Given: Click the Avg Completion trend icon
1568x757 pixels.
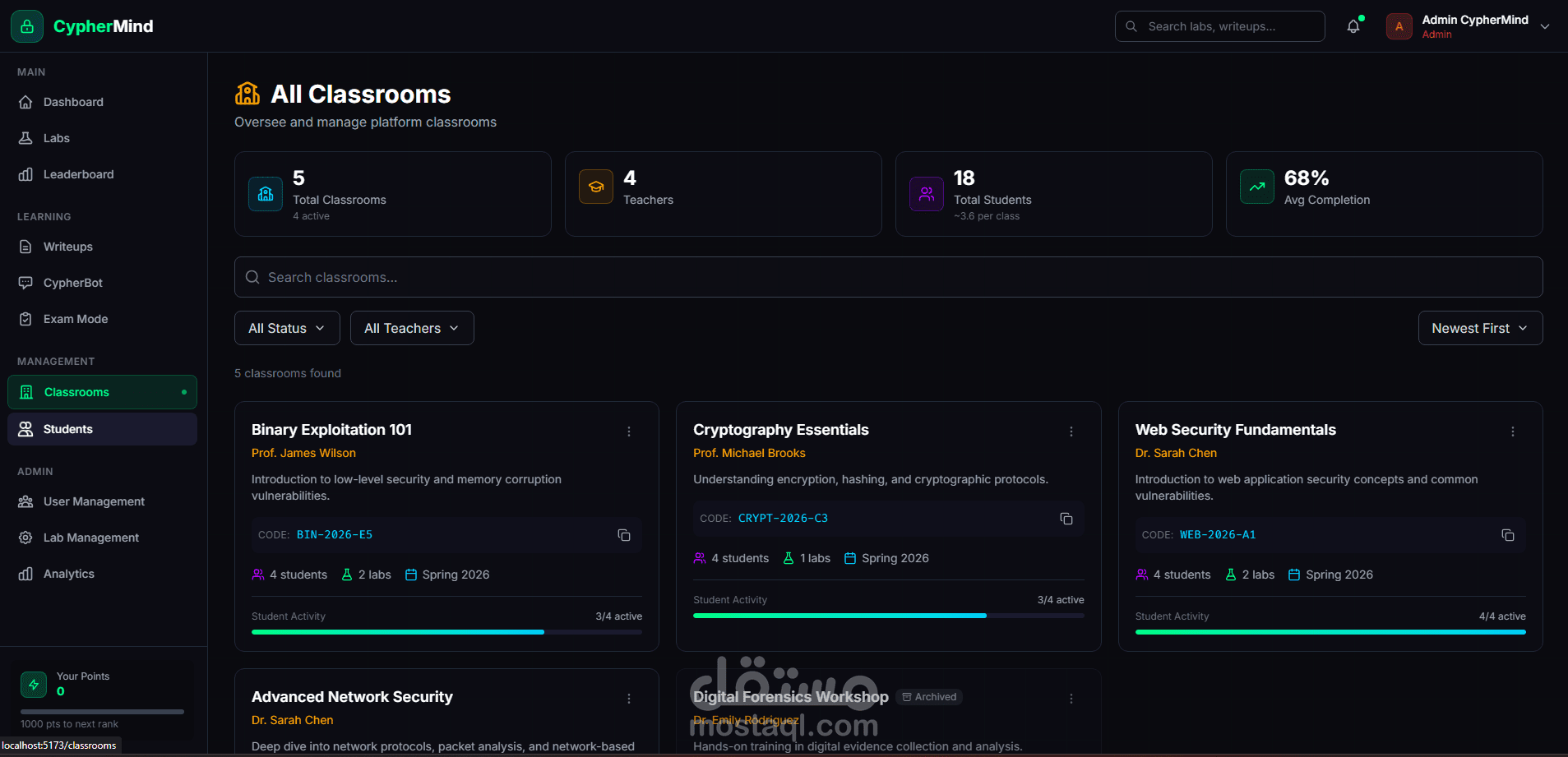Looking at the screenshot, I should (x=1257, y=187).
